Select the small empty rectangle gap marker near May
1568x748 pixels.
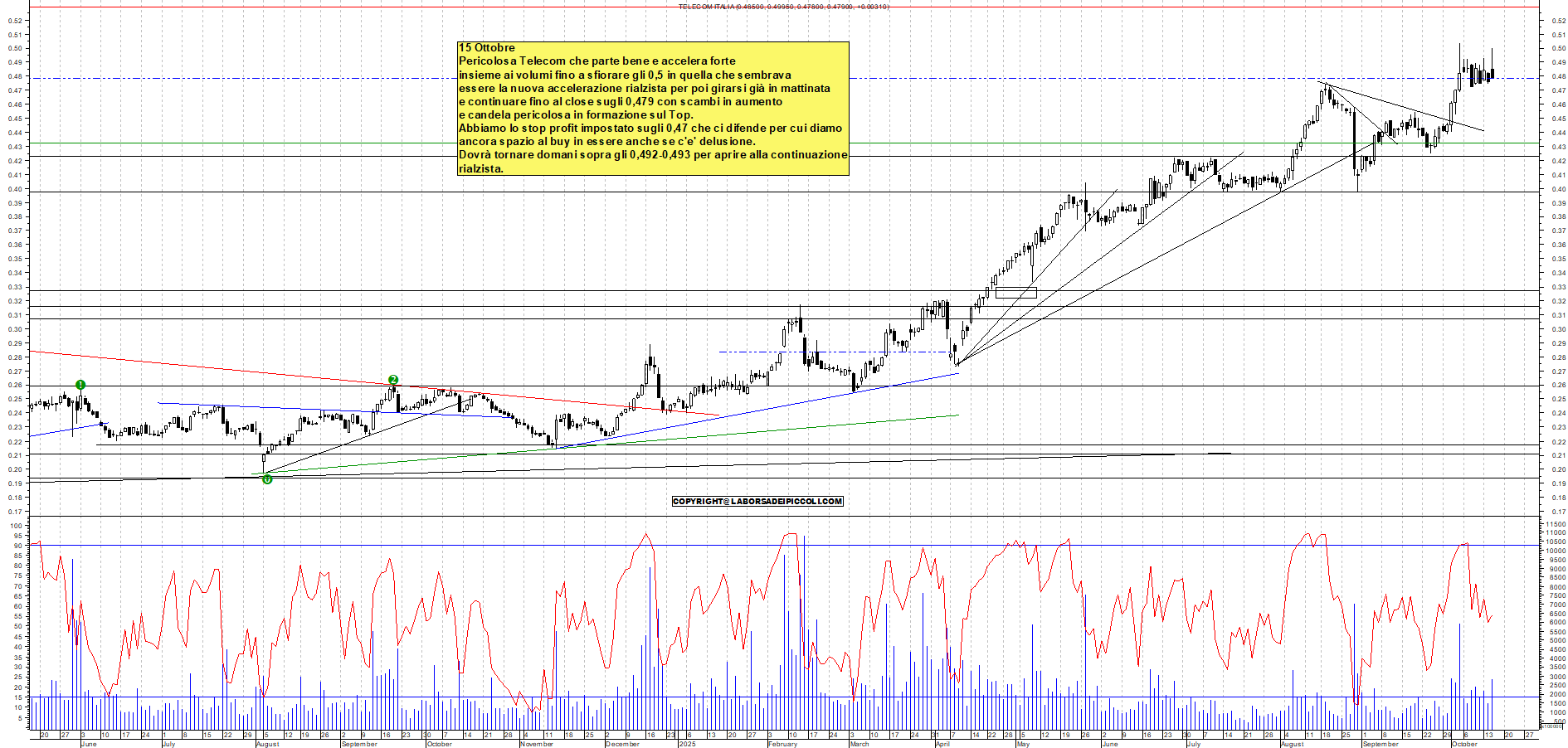click(x=1015, y=292)
